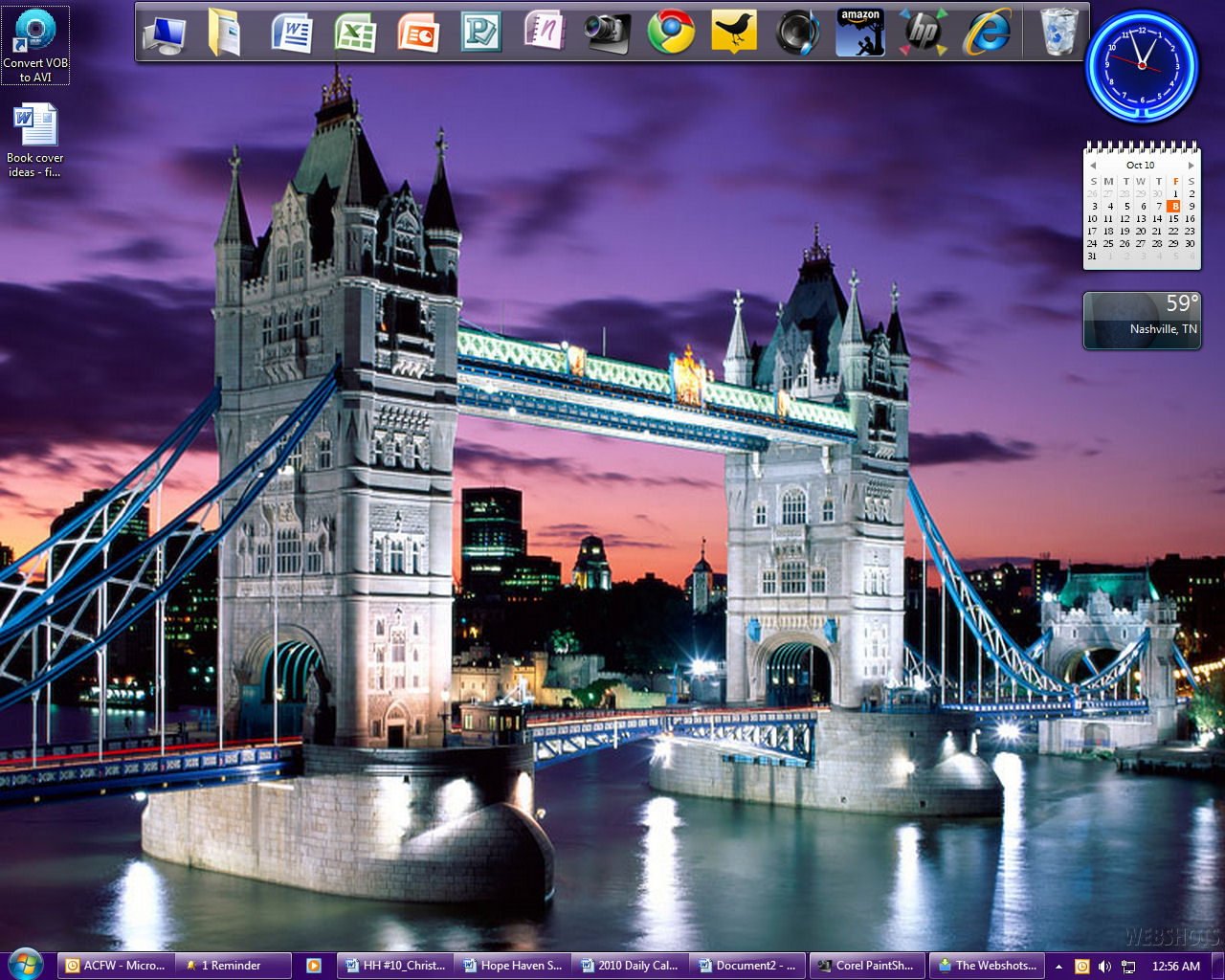Screen dimensions: 1225x980
Task: Launch Google Chrome from the dock
Action: pyautogui.click(x=671, y=33)
